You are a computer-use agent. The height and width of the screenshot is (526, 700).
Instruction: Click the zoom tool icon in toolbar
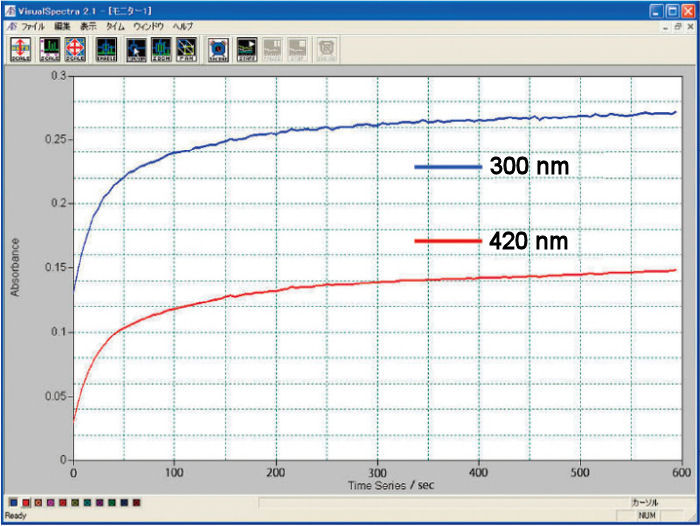[160, 48]
